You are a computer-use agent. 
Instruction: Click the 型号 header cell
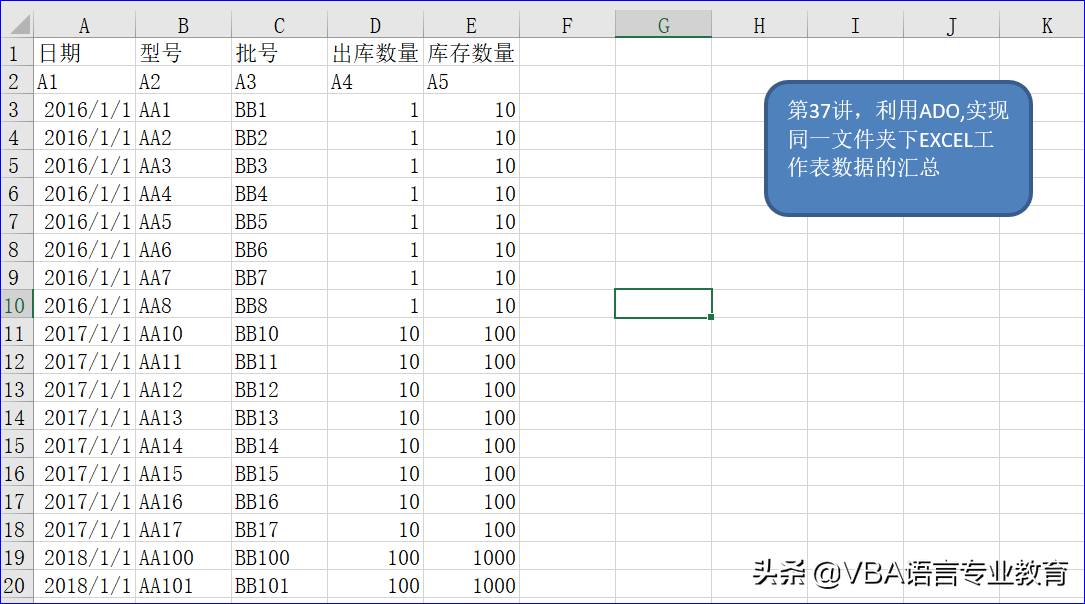(183, 53)
